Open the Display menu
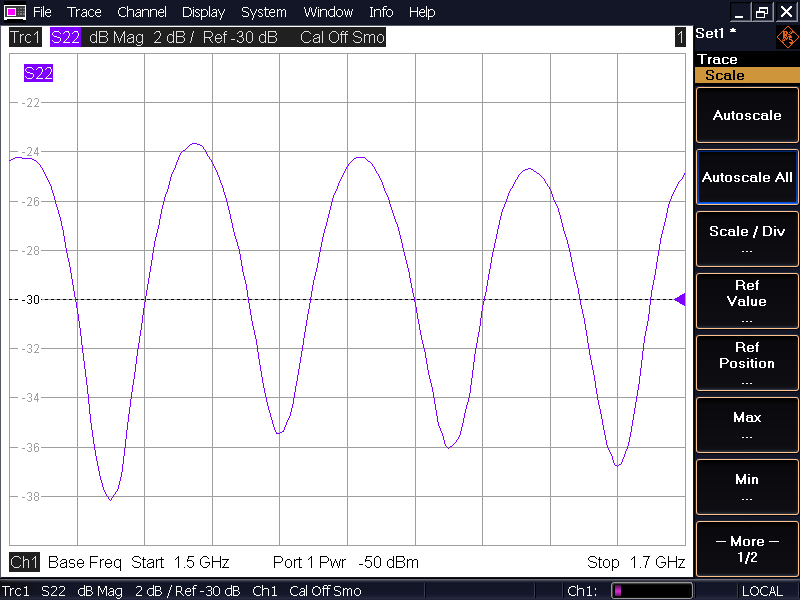This screenshot has height=600, width=800. [203, 12]
